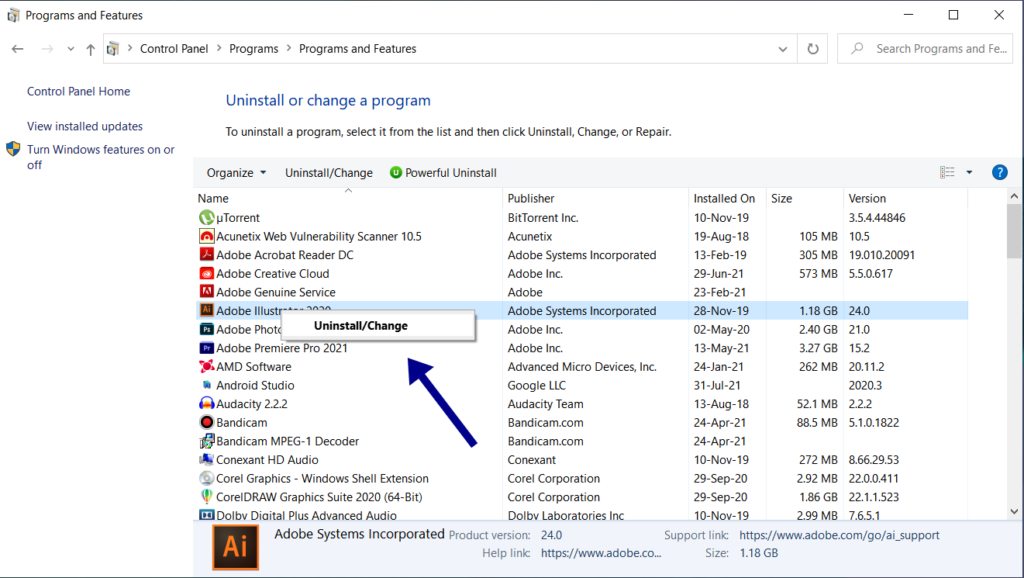The height and width of the screenshot is (578, 1024).
Task: Click Uninstall/Change in the toolbar
Action: coord(328,173)
